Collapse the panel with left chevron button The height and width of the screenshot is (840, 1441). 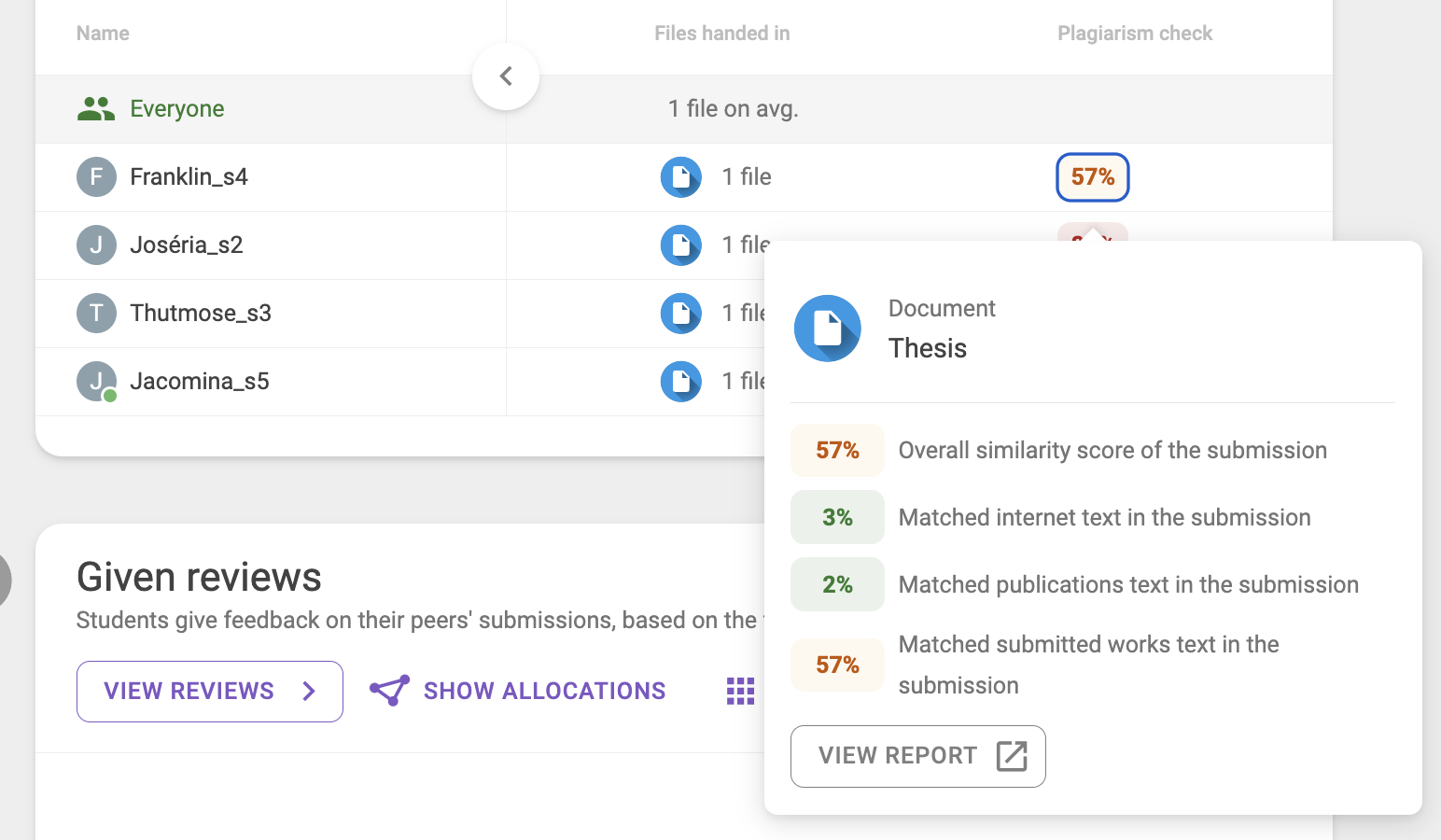click(x=506, y=77)
